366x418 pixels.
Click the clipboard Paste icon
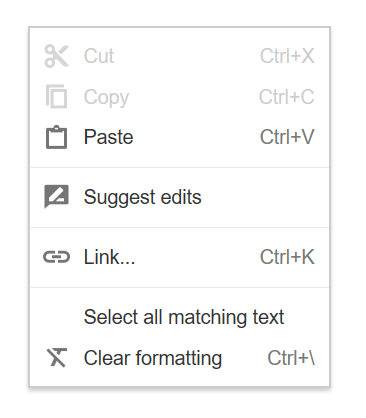(x=56, y=137)
